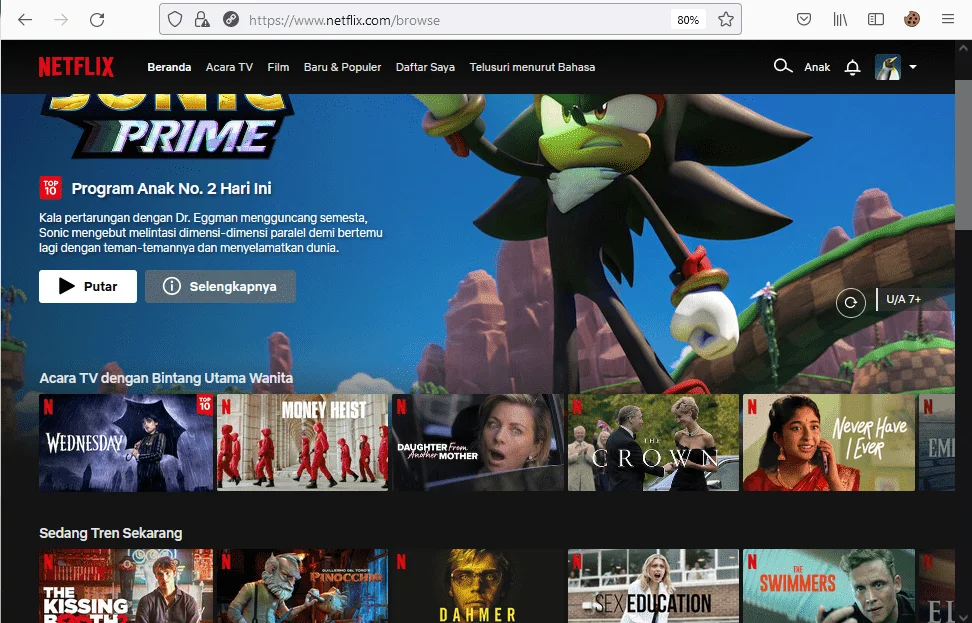Bookmark this page with the star
Viewport: 972px width, 623px height.
point(725,20)
